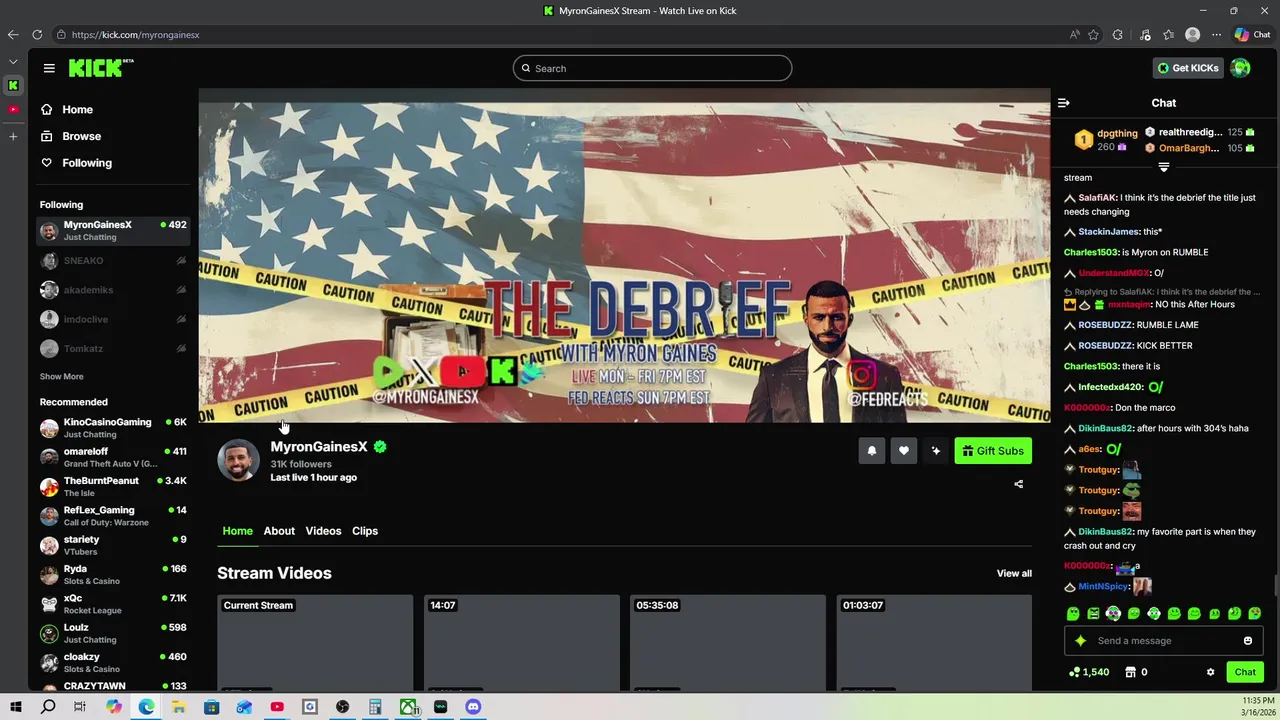
Task: Switch to the About tab
Action: pos(279,531)
